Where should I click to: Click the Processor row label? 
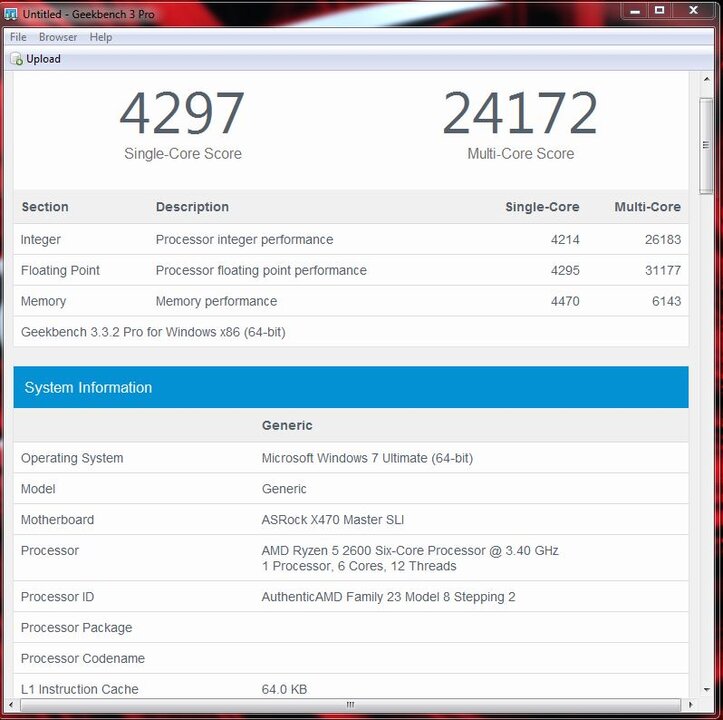click(50, 551)
